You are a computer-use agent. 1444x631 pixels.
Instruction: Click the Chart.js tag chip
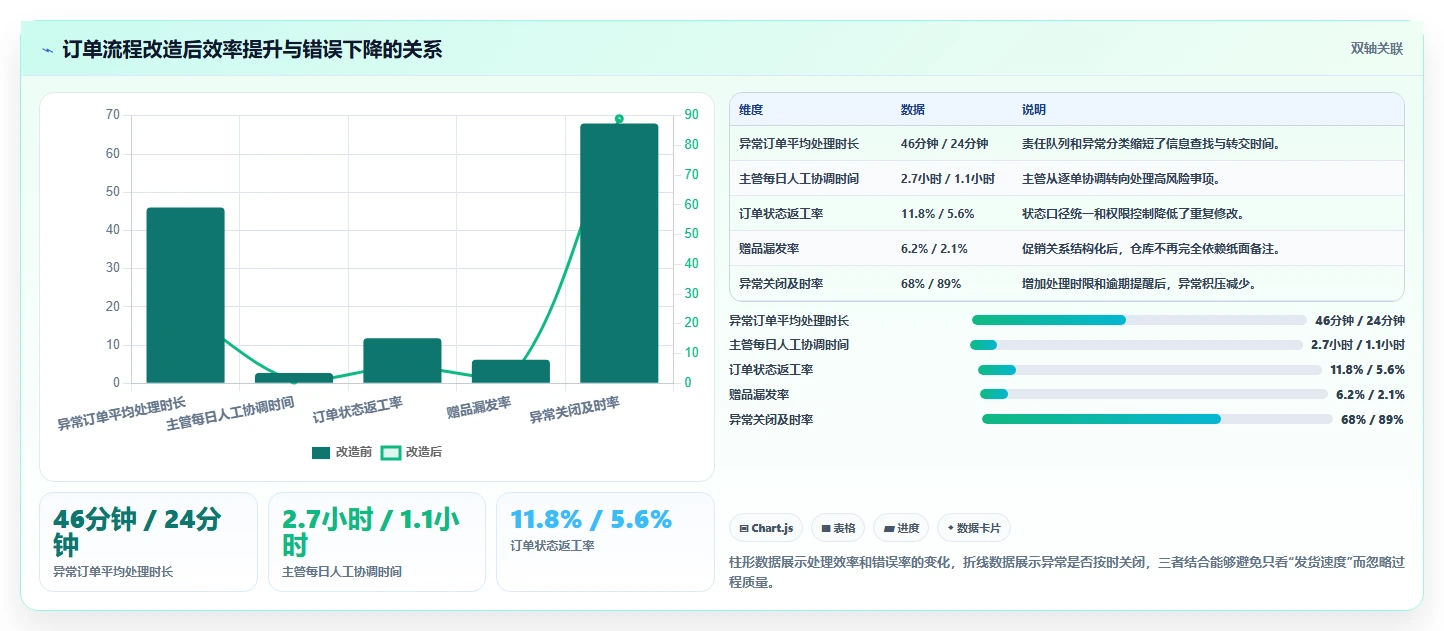click(767, 528)
